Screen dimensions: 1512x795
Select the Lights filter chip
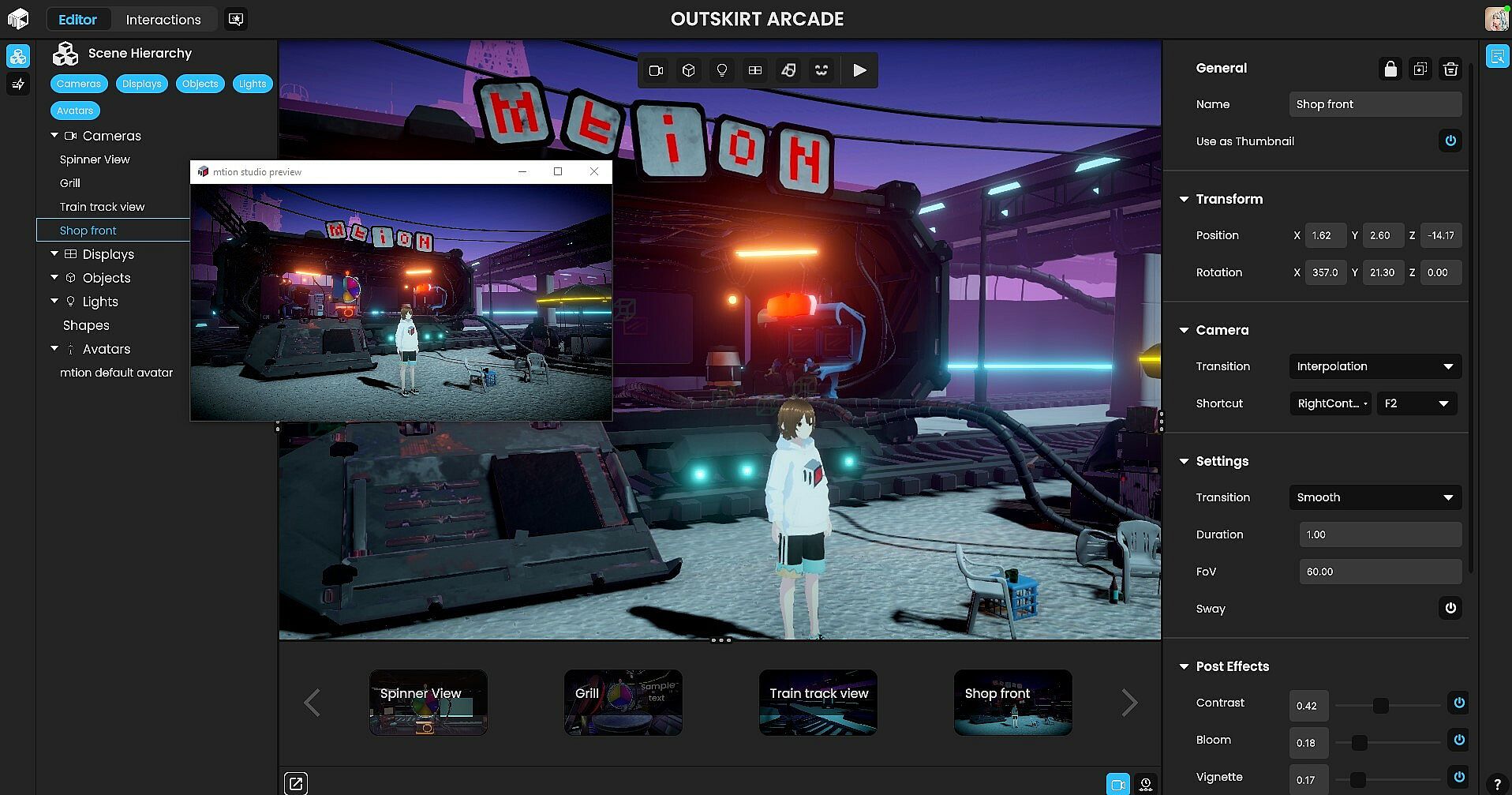pyautogui.click(x=253, y=84)
